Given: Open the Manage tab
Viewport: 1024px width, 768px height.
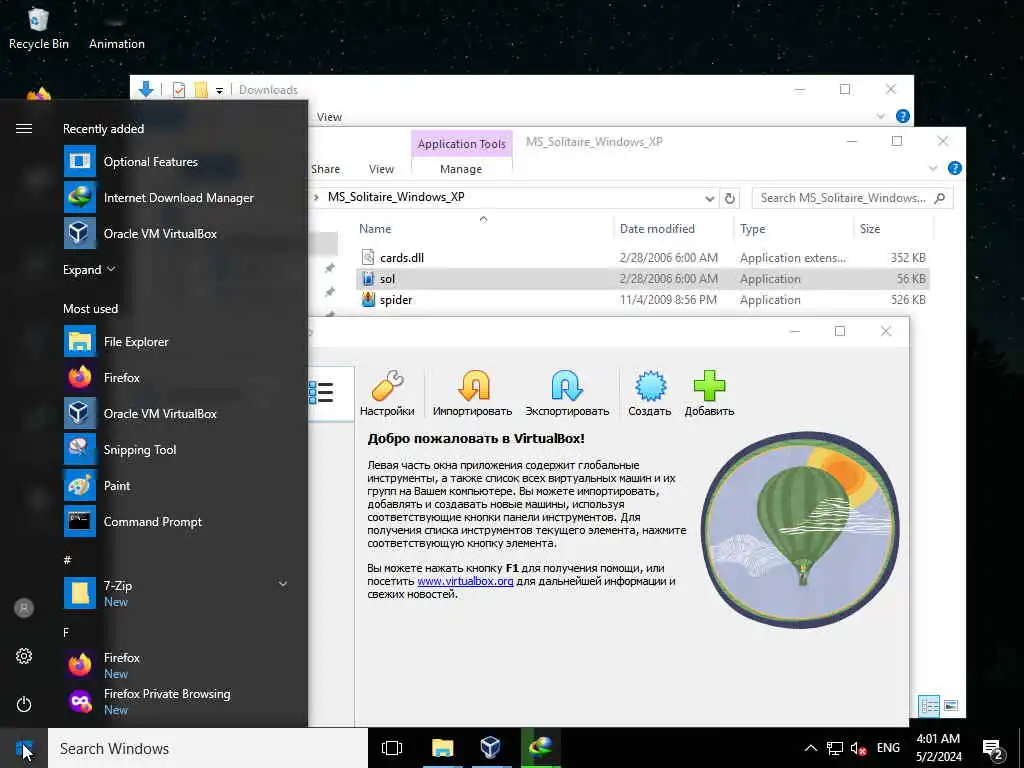Looking at the screenshot, I should coord(461,169).
